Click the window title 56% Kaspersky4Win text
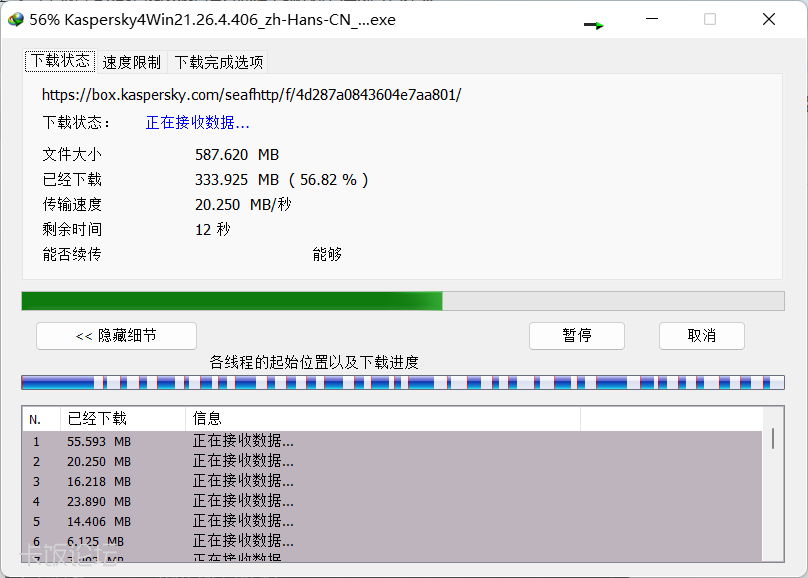The width and height of the screenshot is (808, 578). (x=212, y=20)
